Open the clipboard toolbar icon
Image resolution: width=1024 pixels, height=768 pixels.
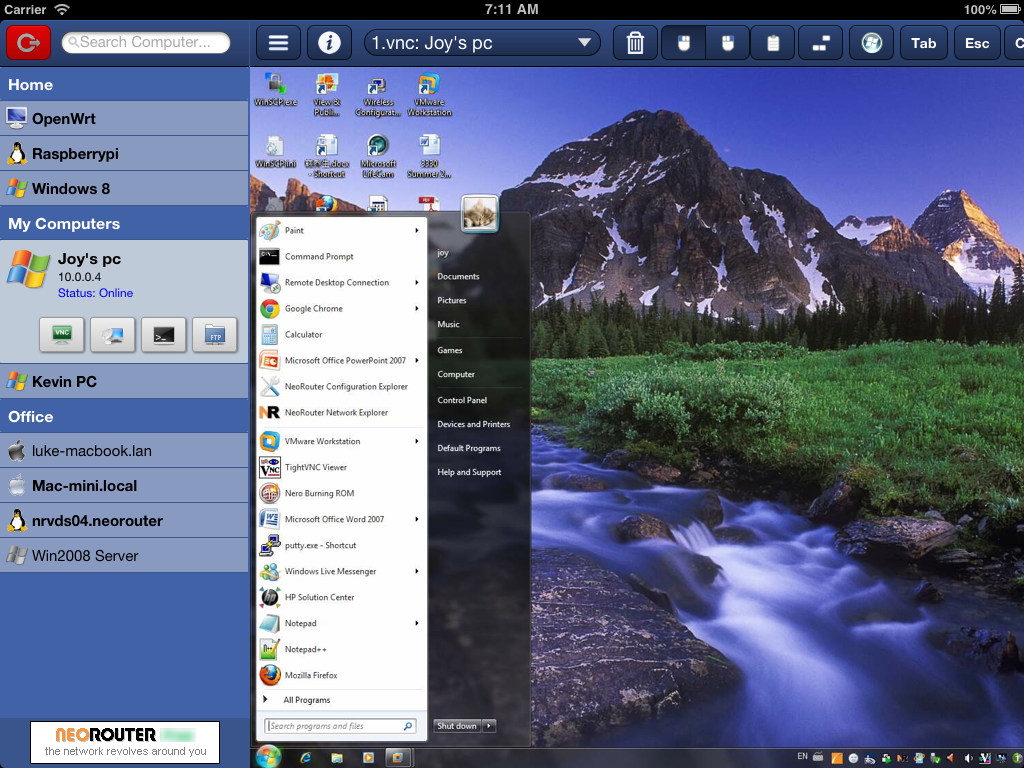773,43
